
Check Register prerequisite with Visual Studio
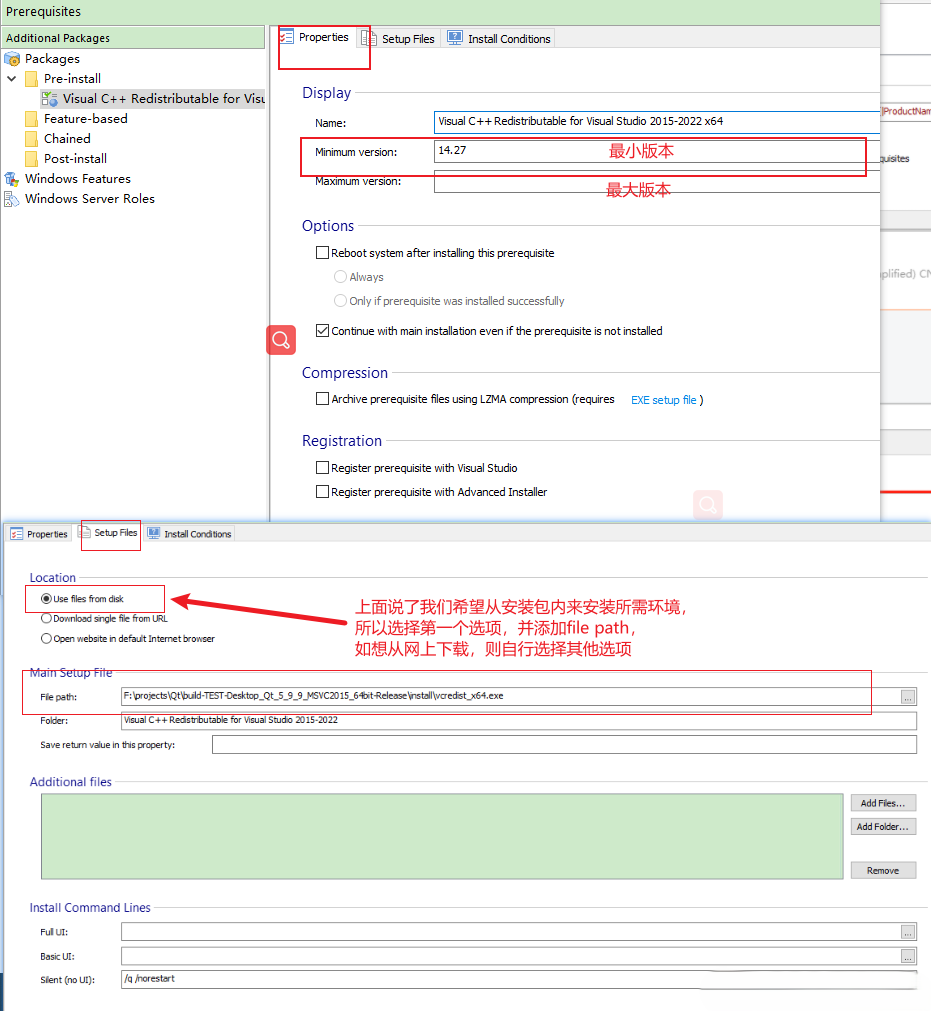322,467
